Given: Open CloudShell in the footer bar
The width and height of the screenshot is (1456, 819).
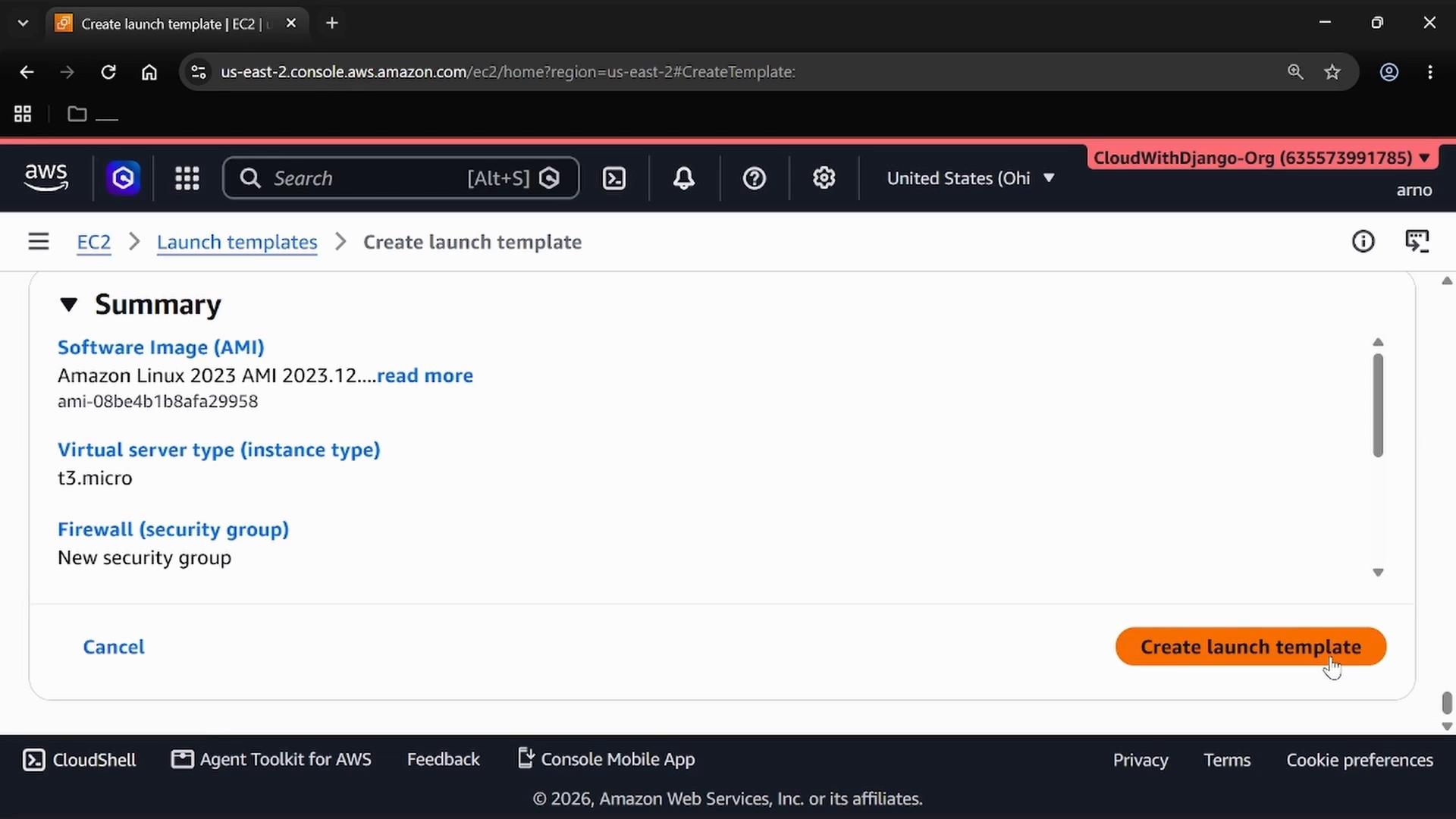Looking at the screenshot, I should click(80, 760).
